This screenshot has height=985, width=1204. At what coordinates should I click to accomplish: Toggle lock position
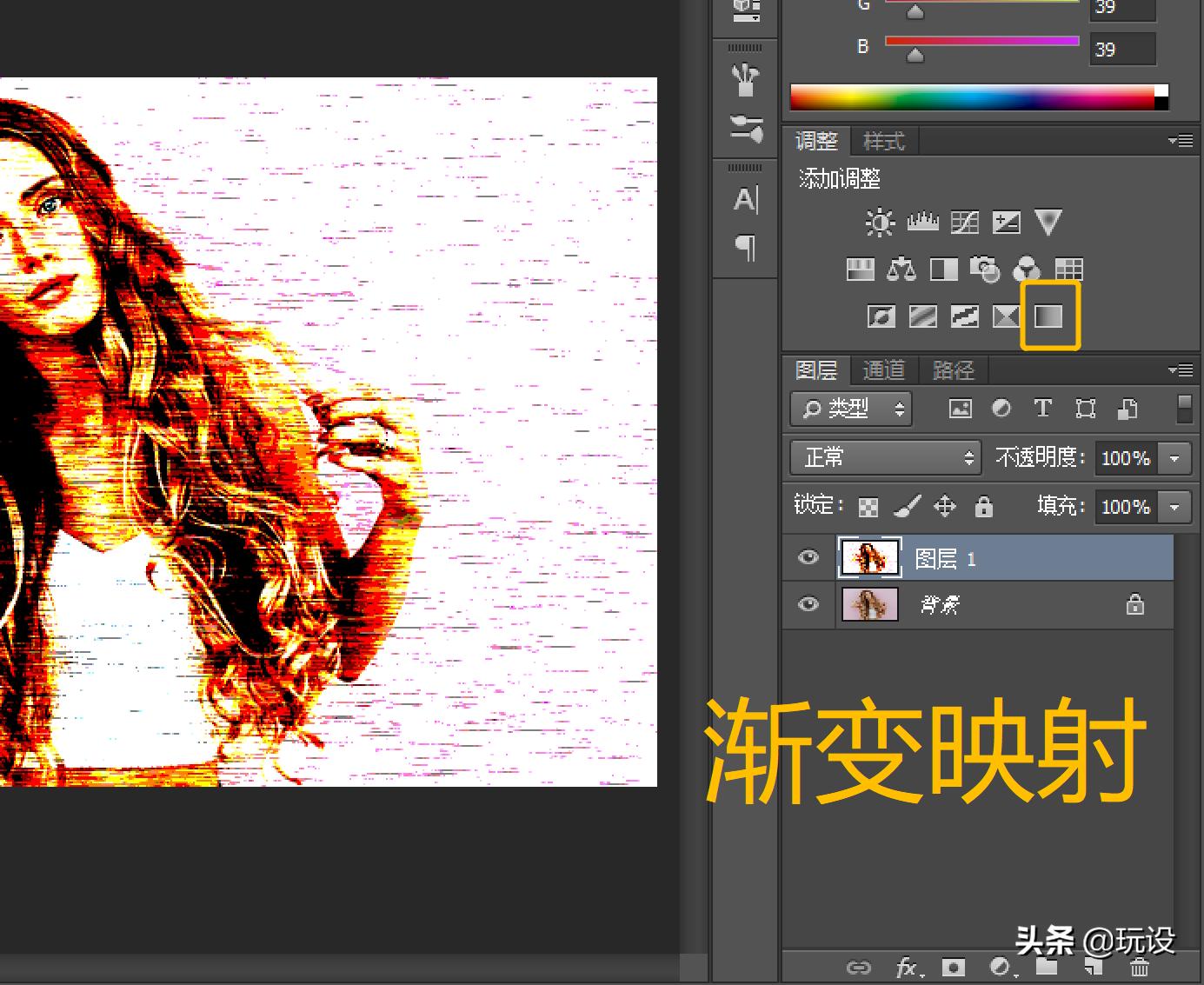pos(945,506)
